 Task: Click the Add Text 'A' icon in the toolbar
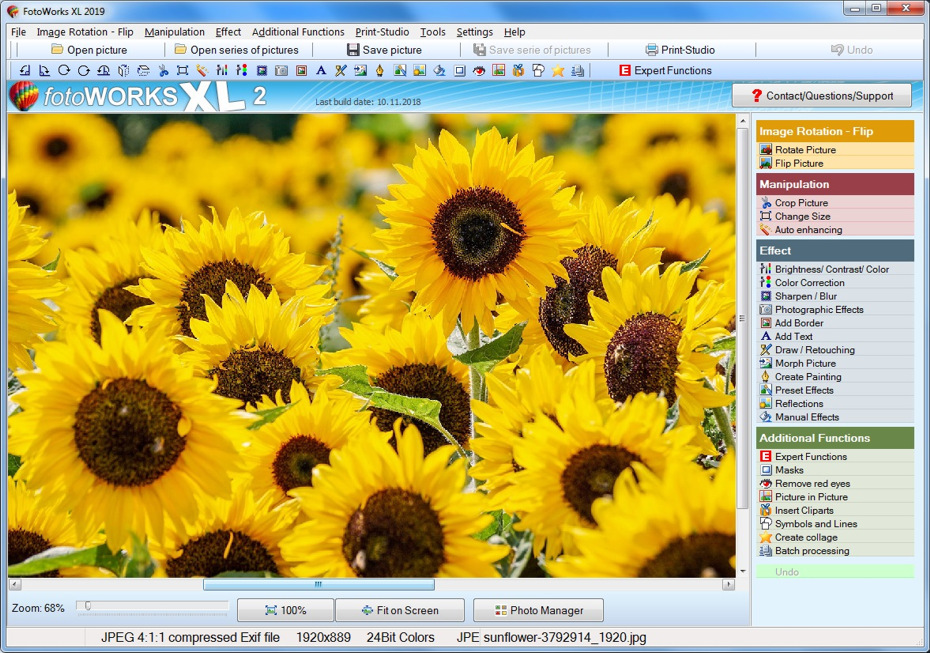click(x=321, y=71)
